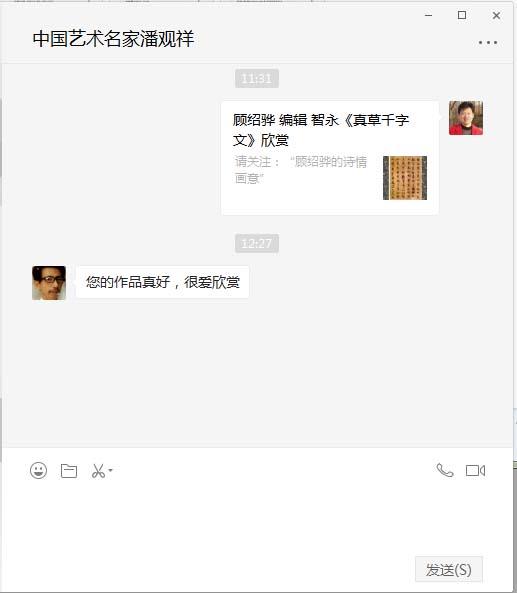Start a video call with contact

click(475, 470)
